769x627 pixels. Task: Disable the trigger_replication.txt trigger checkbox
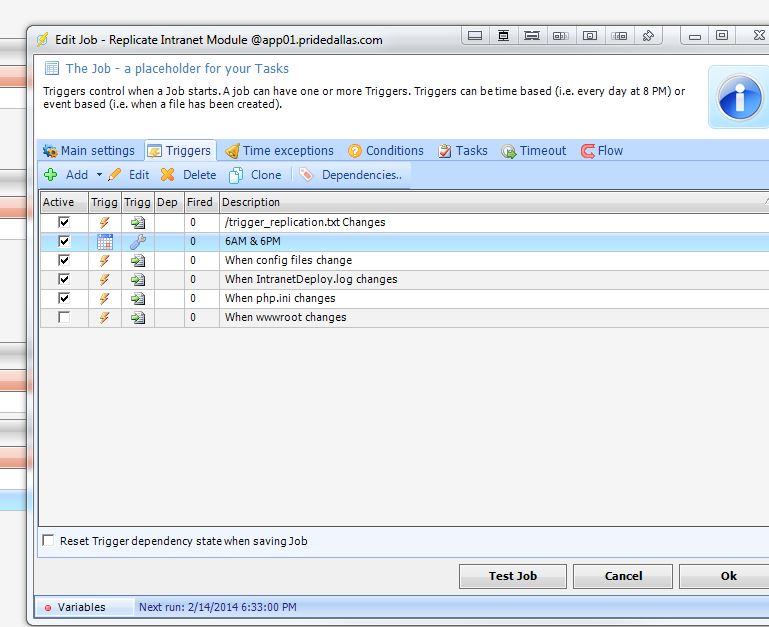pyautogui.click(x=65, y=223)
